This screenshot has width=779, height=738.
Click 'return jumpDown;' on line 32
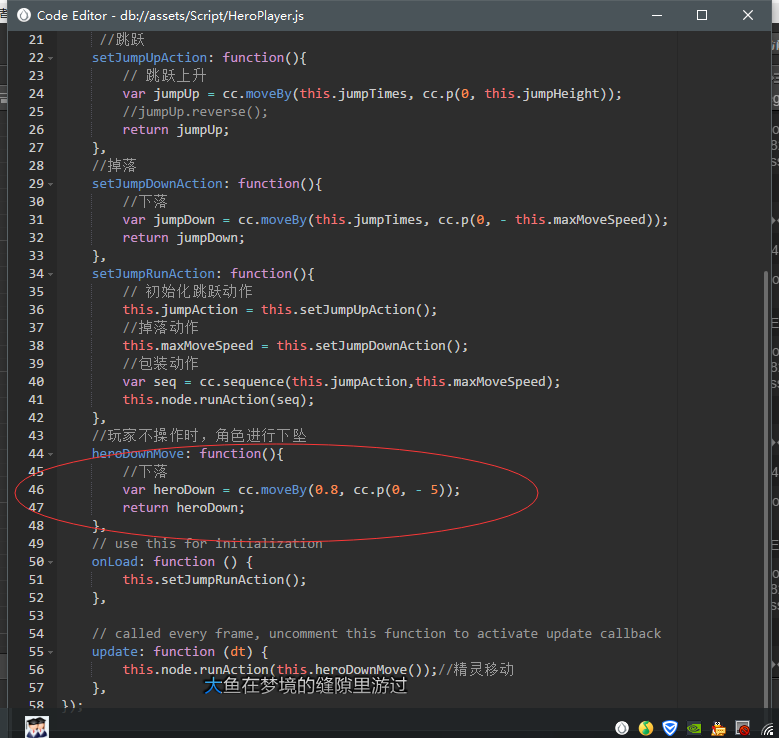[184, 238]
